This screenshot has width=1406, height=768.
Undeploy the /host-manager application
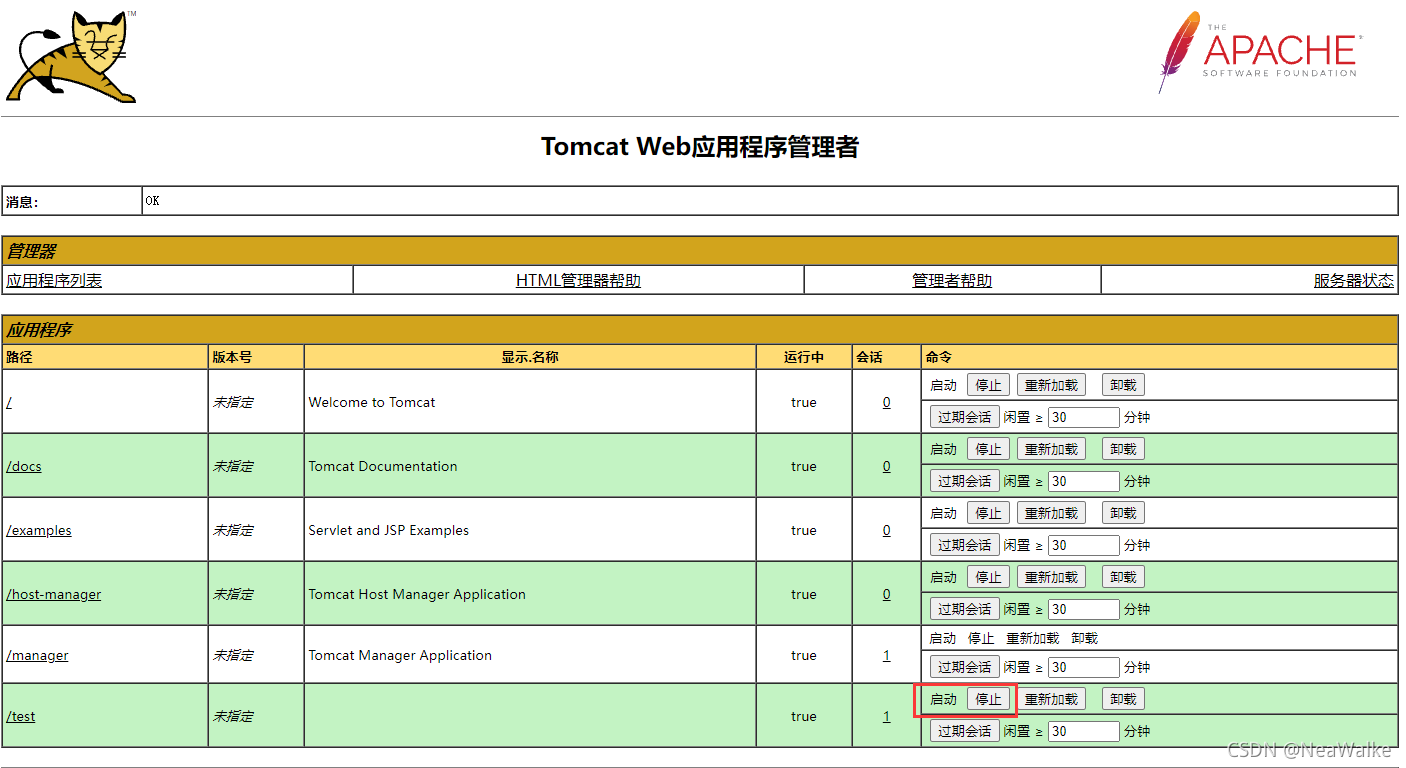(1123, 577)
